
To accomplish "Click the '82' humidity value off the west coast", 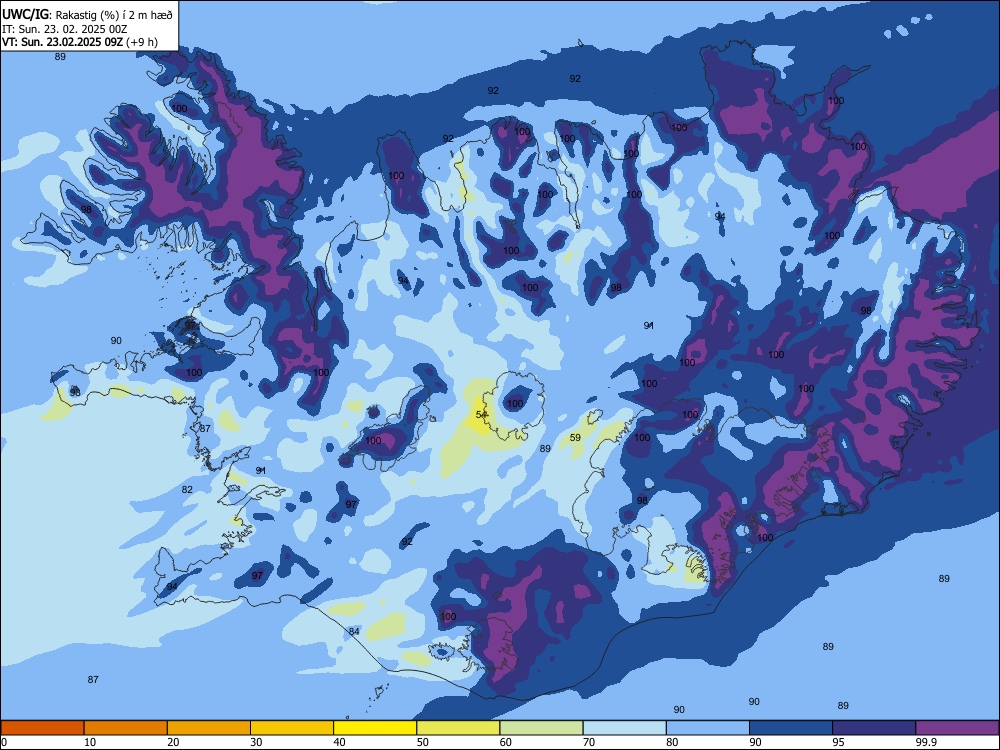I will click(187, 490).
